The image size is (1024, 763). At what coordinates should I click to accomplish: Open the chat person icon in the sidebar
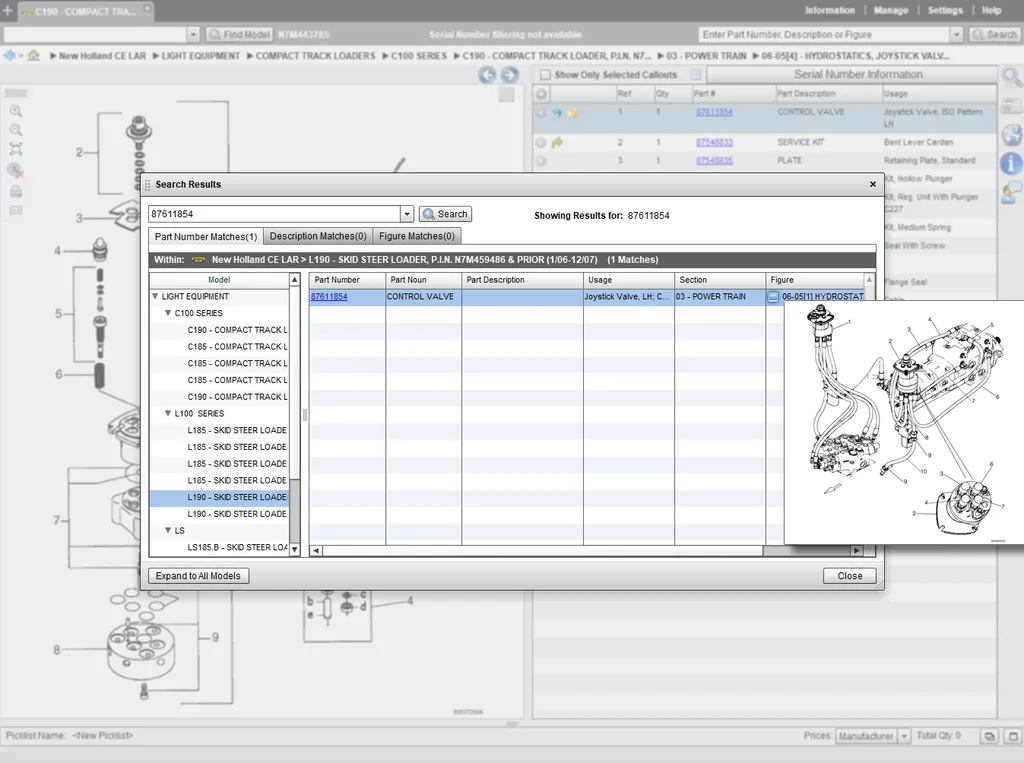click(1012, 193)
